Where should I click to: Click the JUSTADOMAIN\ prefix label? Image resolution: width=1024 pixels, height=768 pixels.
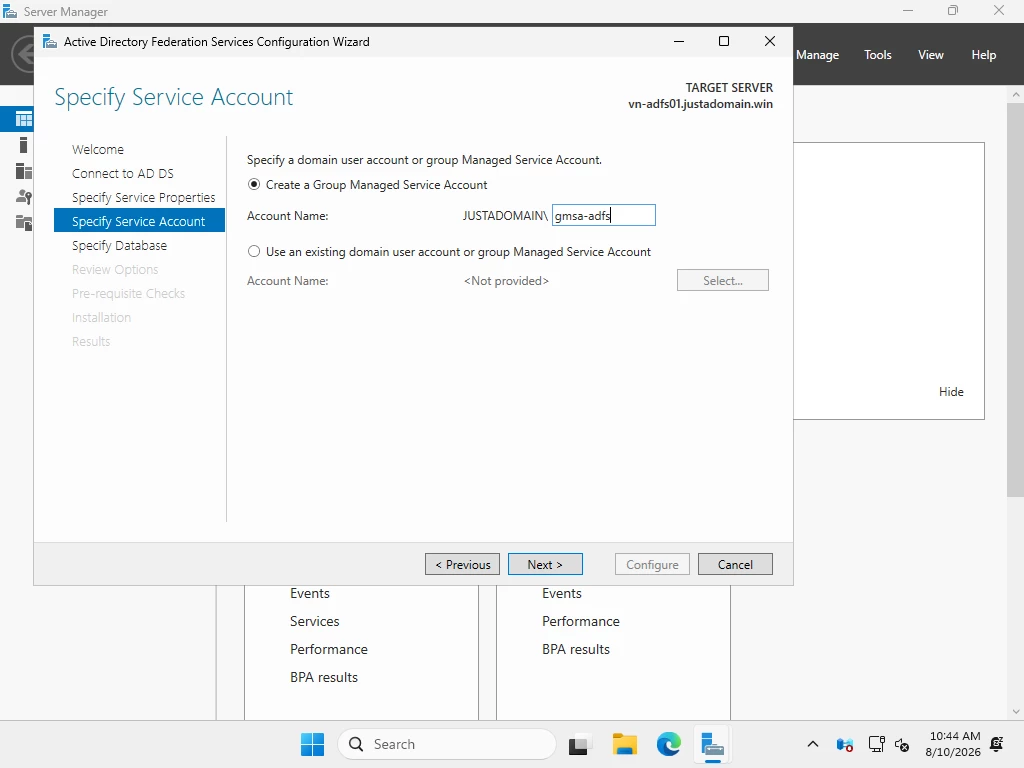(505, 216)
